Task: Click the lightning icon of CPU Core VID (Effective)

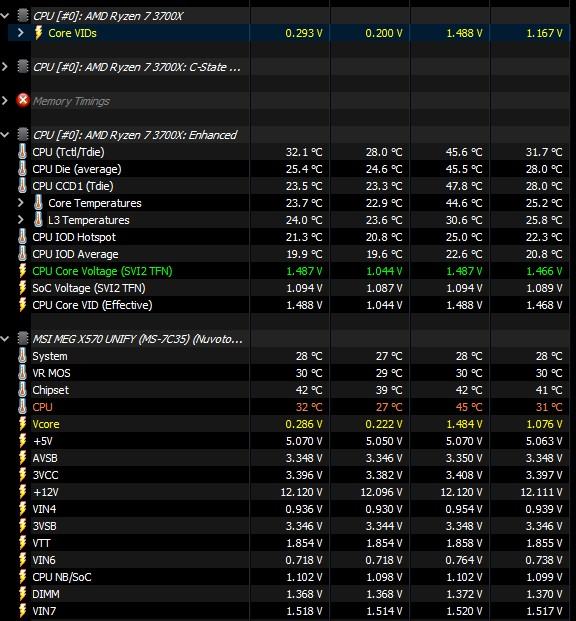Action: (23, 305)
